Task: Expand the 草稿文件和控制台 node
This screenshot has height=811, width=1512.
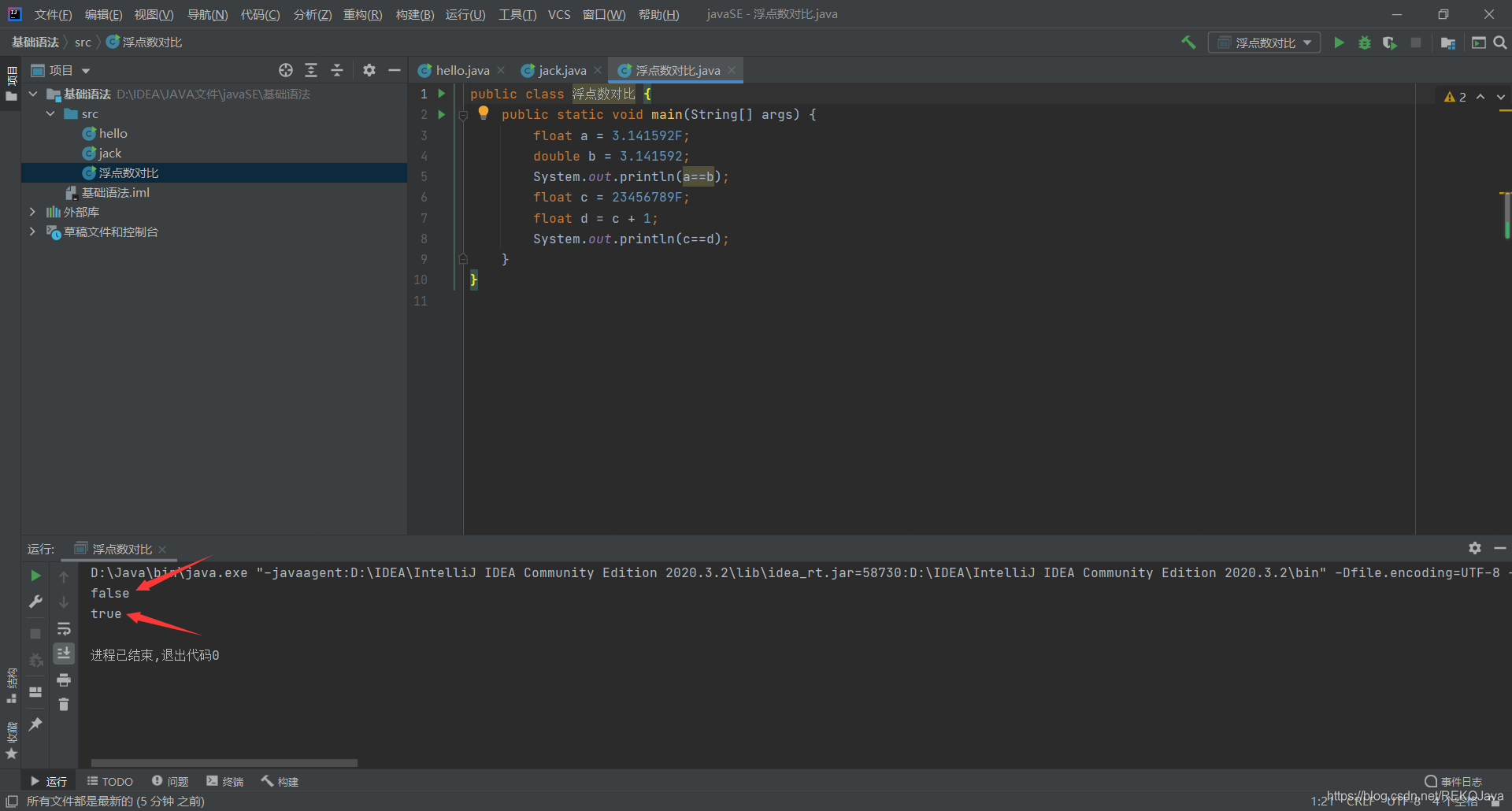Action: coord(32,231)
